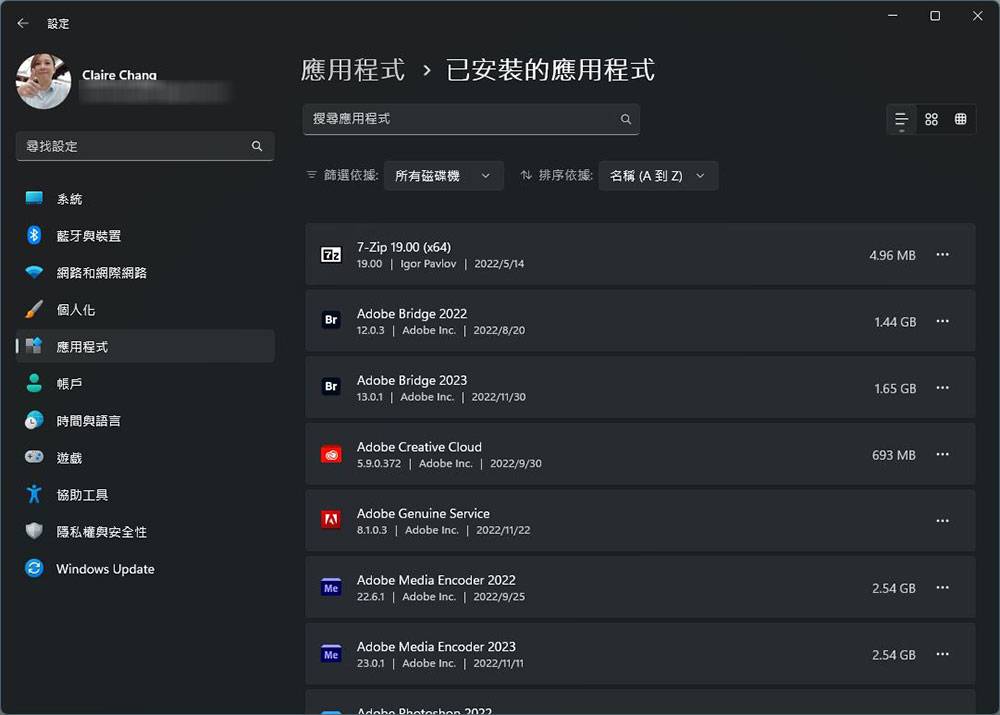Click the 7-Zip application icon
1000x715 pixels.
coord(331,254)
